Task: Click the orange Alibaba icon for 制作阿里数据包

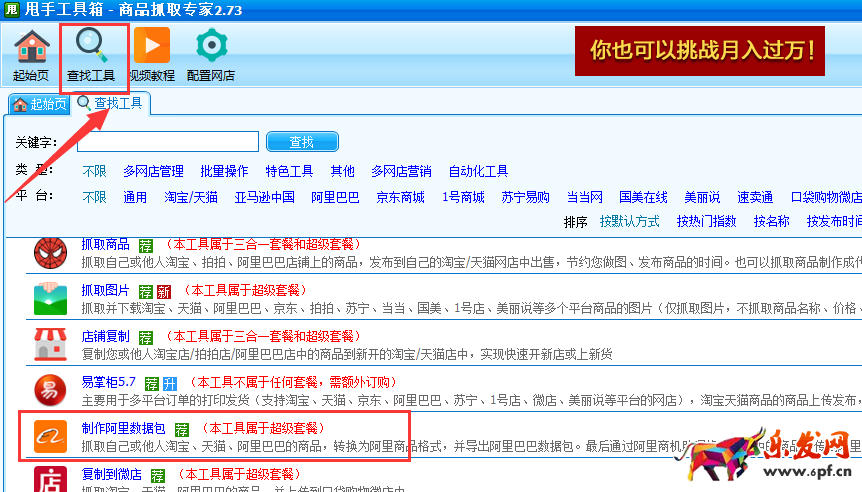Action: (50, 436)
